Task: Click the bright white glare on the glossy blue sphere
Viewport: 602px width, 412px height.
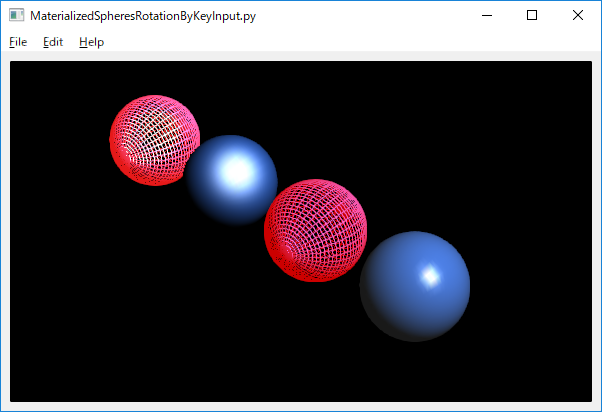Action: click(x=237, y=171)
